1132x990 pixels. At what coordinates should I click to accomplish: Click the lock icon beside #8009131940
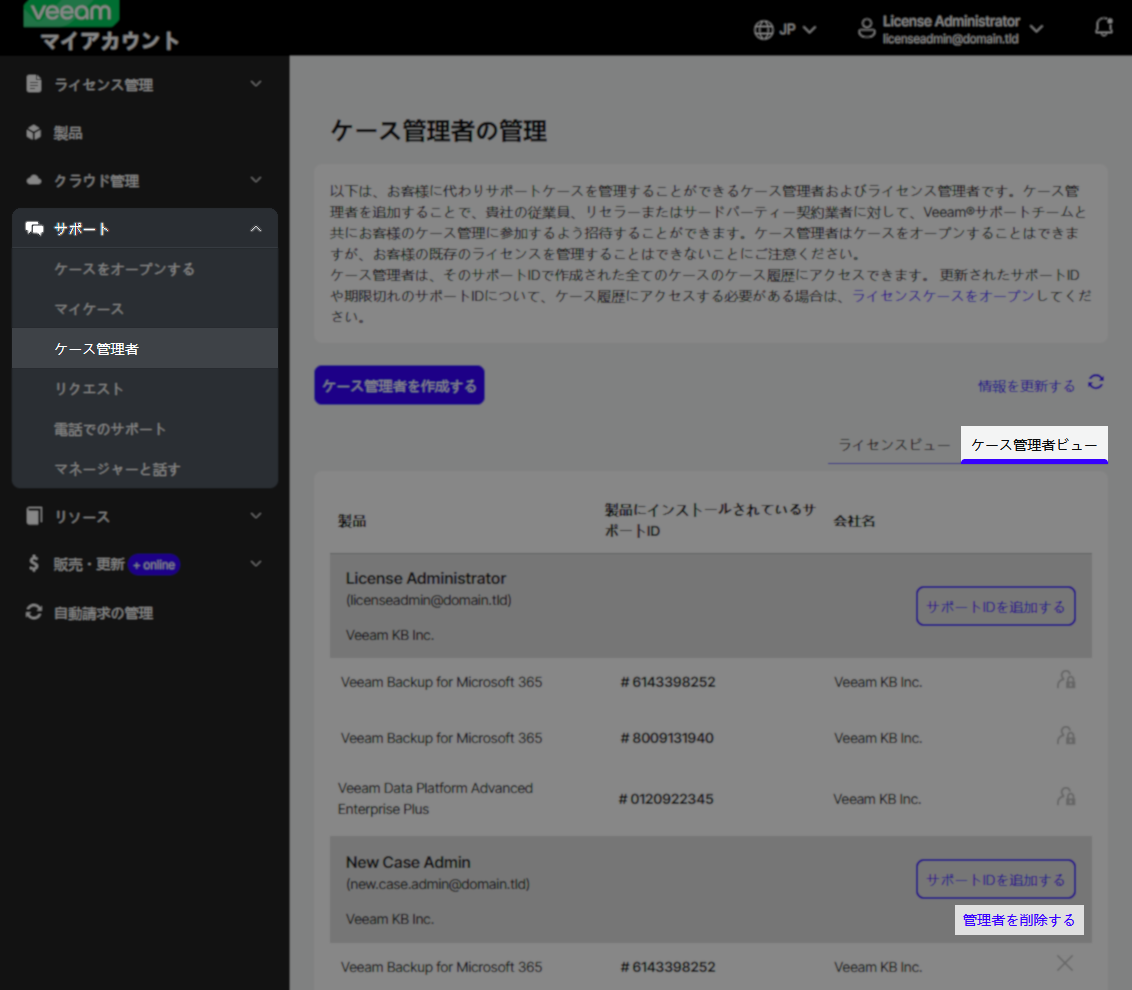point(1066,737)
